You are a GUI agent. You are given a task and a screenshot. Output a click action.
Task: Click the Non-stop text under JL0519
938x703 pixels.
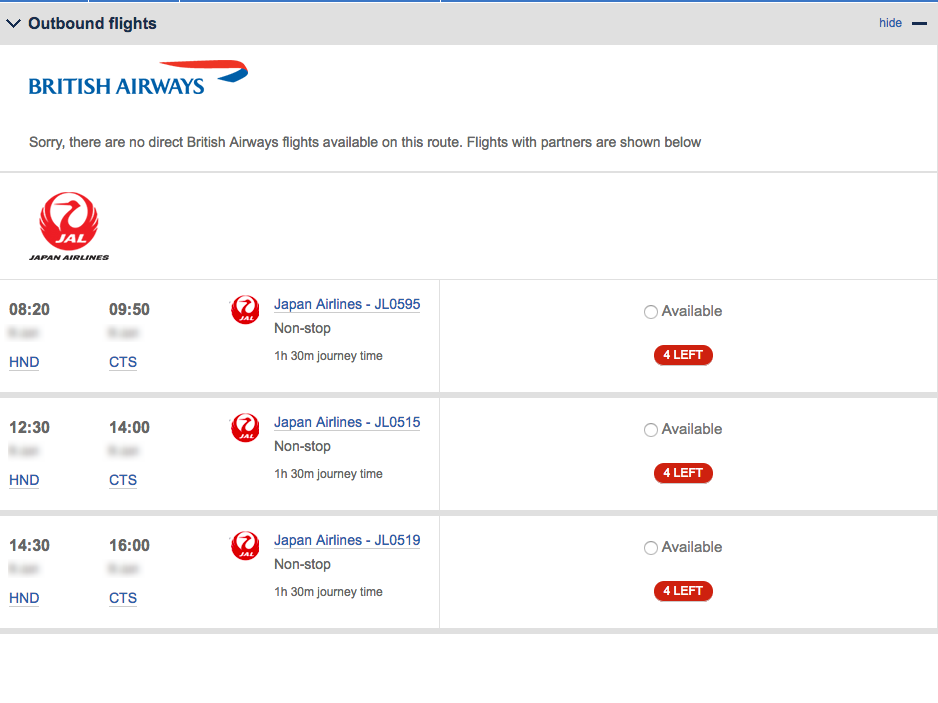302,564
